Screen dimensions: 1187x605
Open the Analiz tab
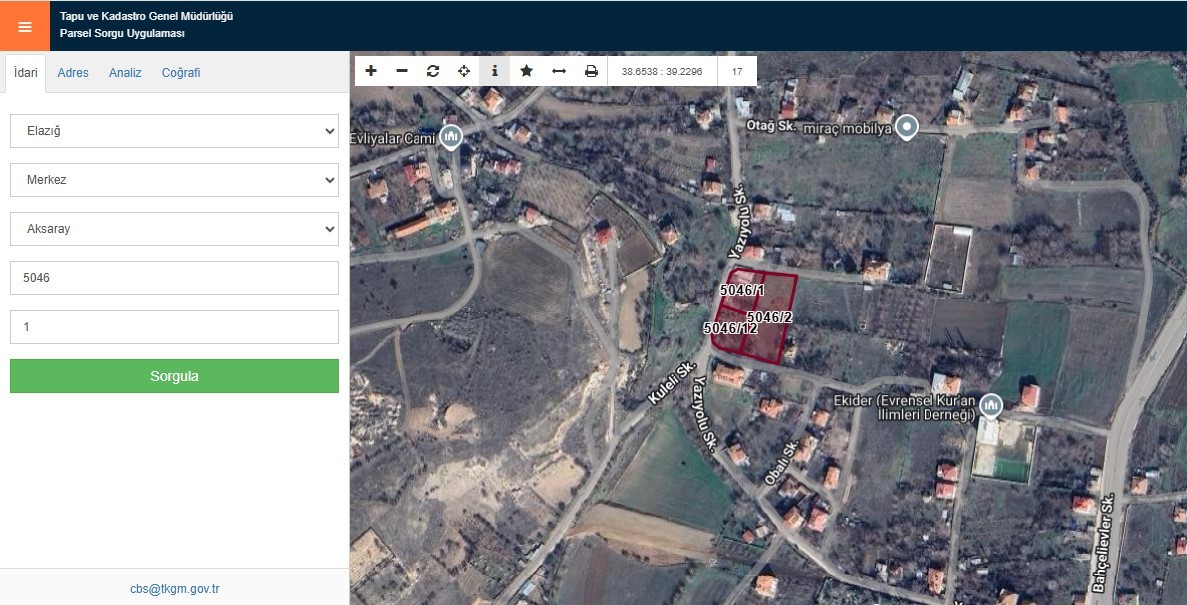click(125, 73)
